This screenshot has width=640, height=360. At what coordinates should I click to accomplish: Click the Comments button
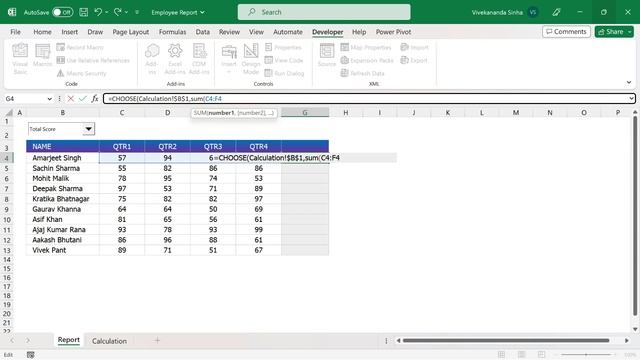pos(566,32)
